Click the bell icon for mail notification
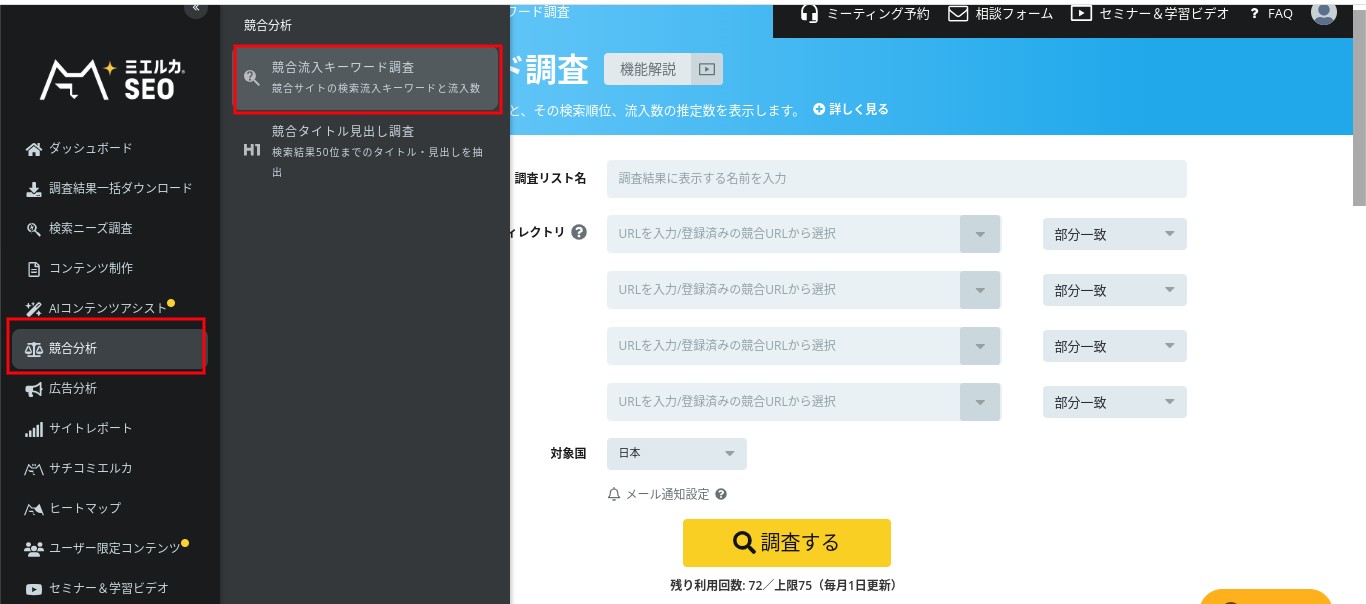 [x=614, y=494]
